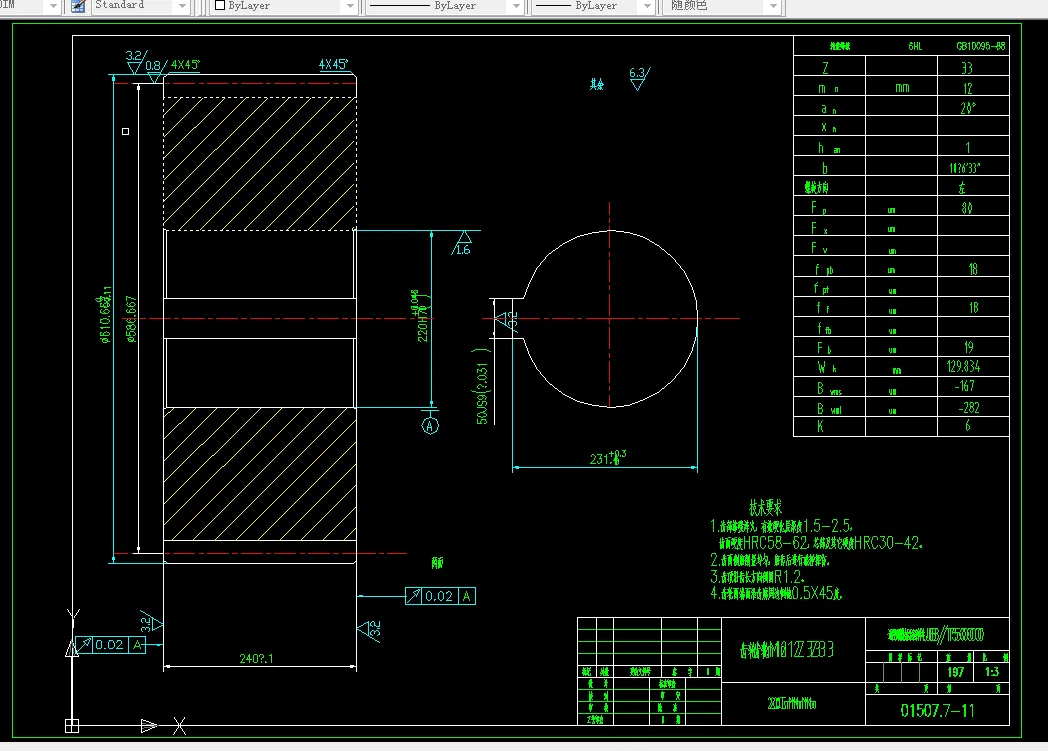Screen dimensions: 1048x751
Task: Click the 0.5X45 chamfer requirement line
Action: [776, 593]
